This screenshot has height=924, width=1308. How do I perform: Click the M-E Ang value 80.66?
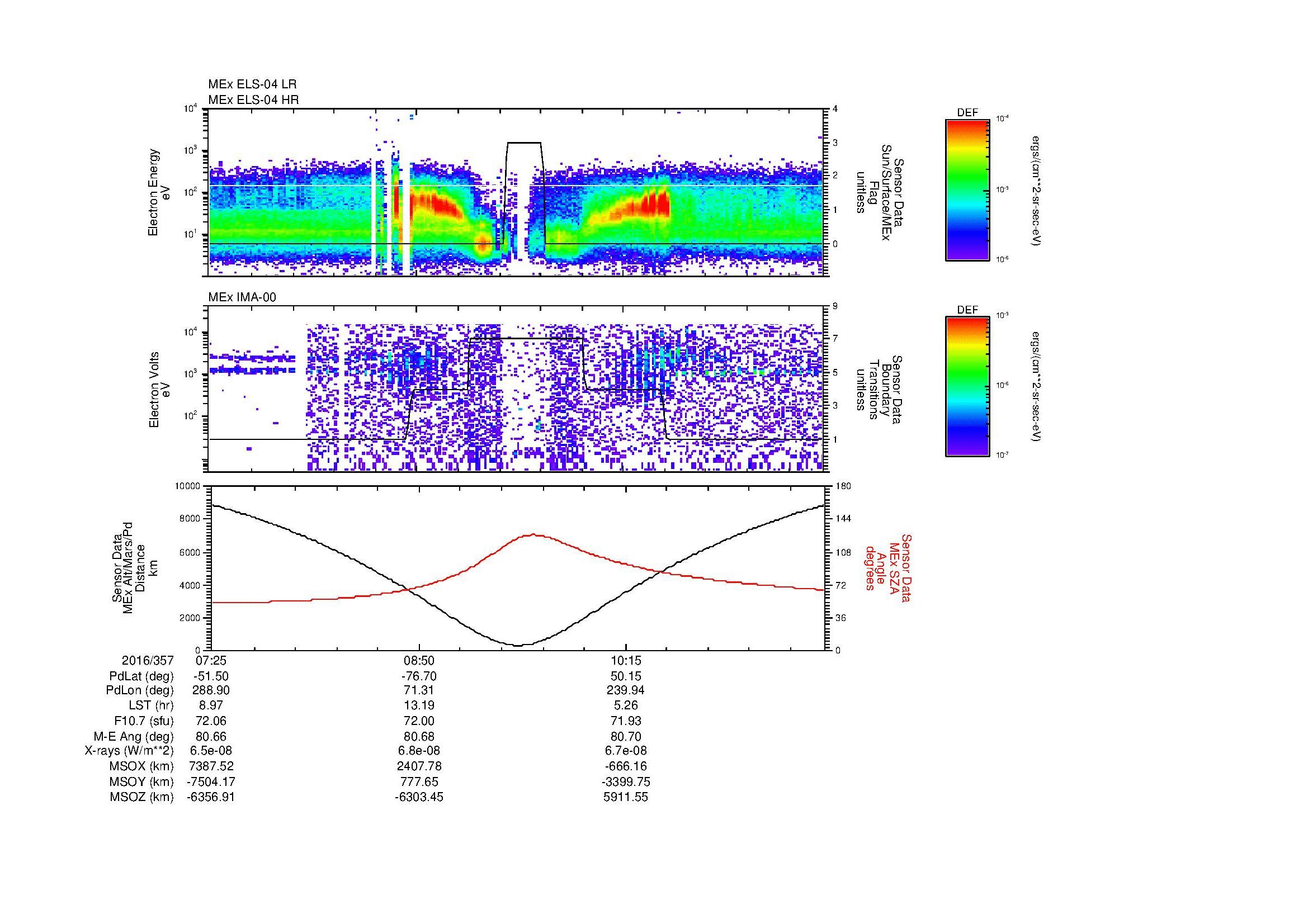click(x=211, y=737)
